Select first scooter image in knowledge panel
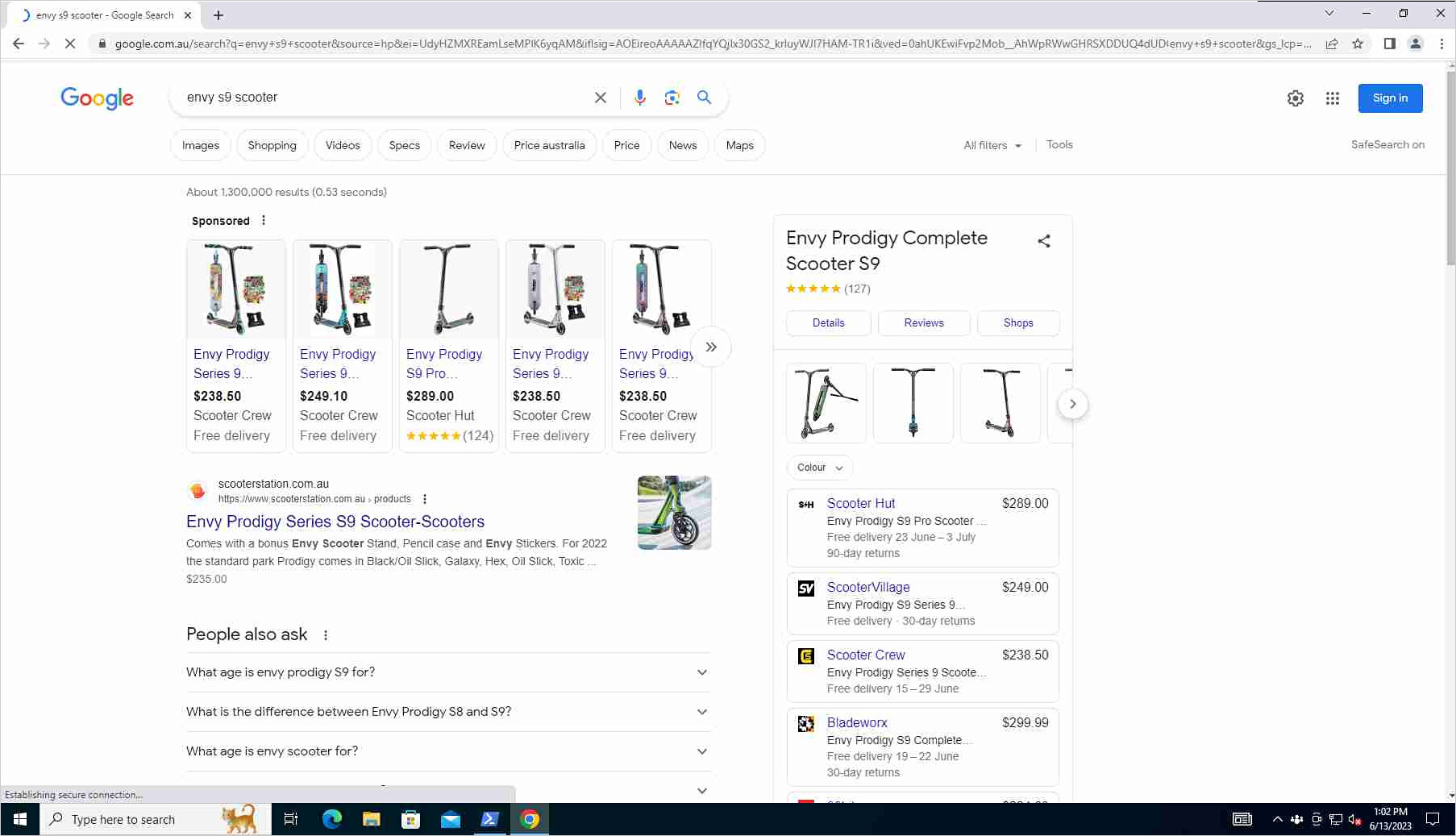 (x=826, y=403)
